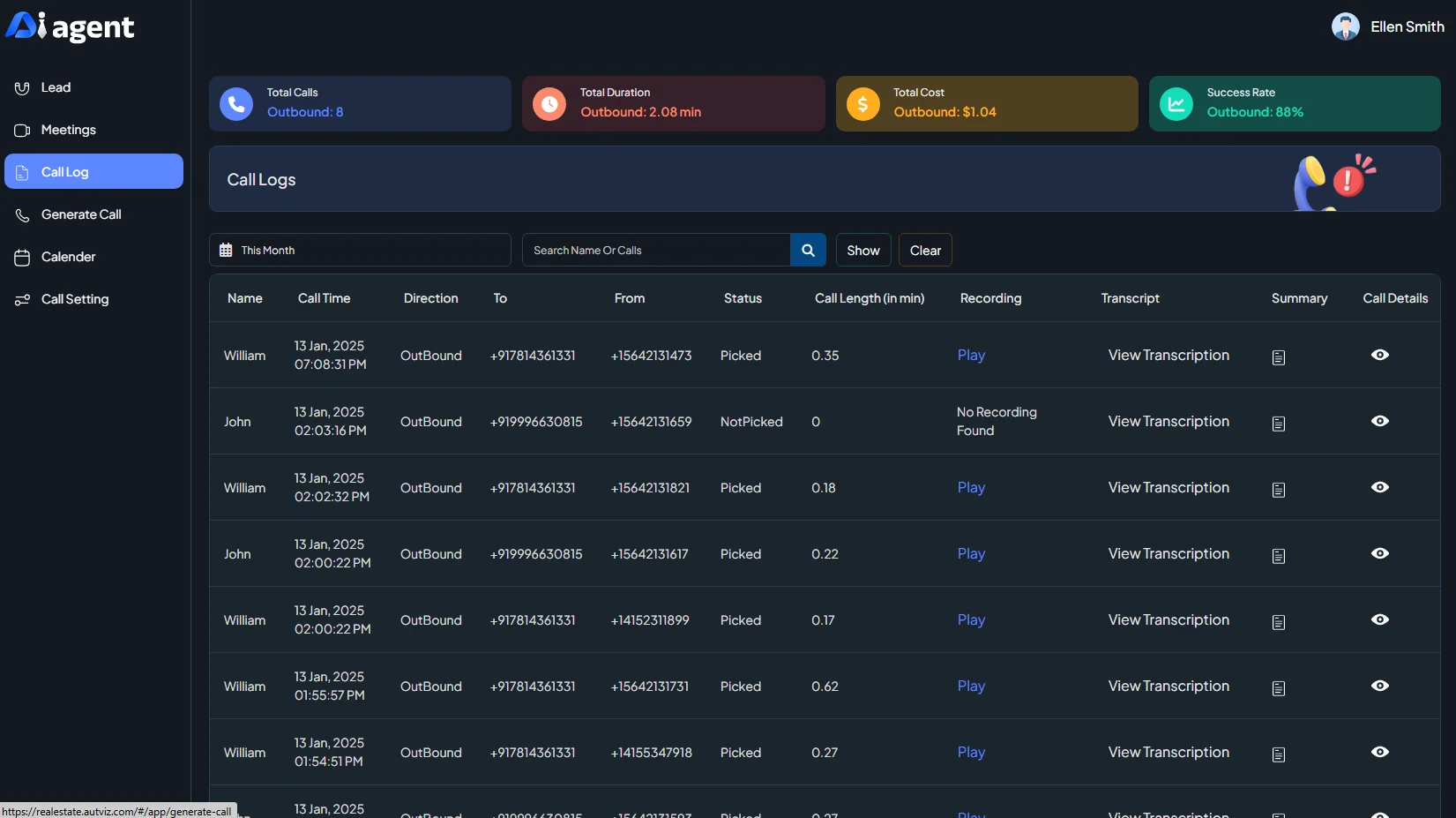Screen dimensions: 1456x818
Task: Click the Total Calls phone icon
Action: pyautogui.click(x=236, y=104)
